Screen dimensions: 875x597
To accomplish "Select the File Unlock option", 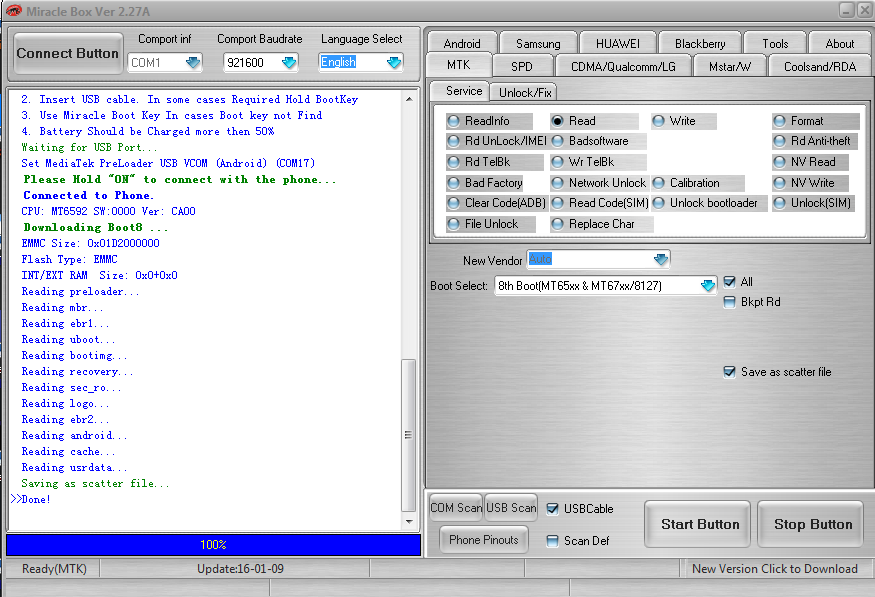I will coord(453,224).
